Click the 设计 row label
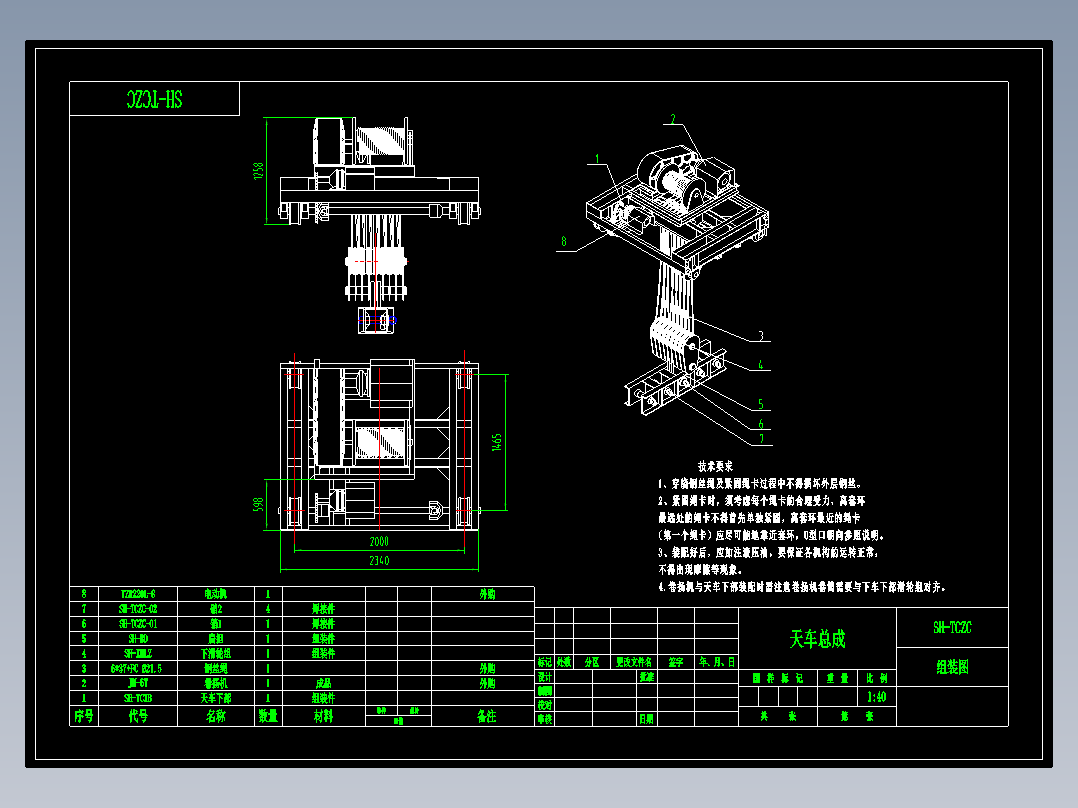 click(544, 677)
